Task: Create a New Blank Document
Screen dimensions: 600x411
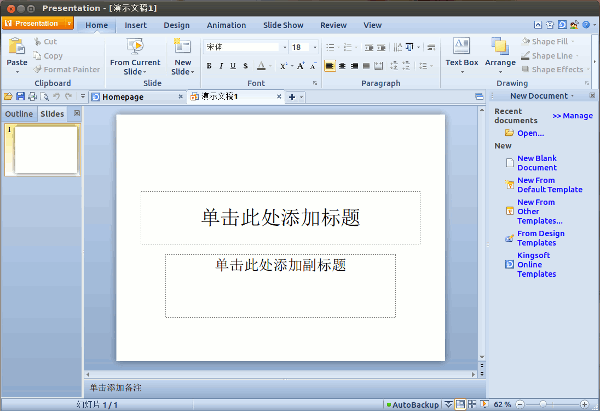Action: click(537, 163)
